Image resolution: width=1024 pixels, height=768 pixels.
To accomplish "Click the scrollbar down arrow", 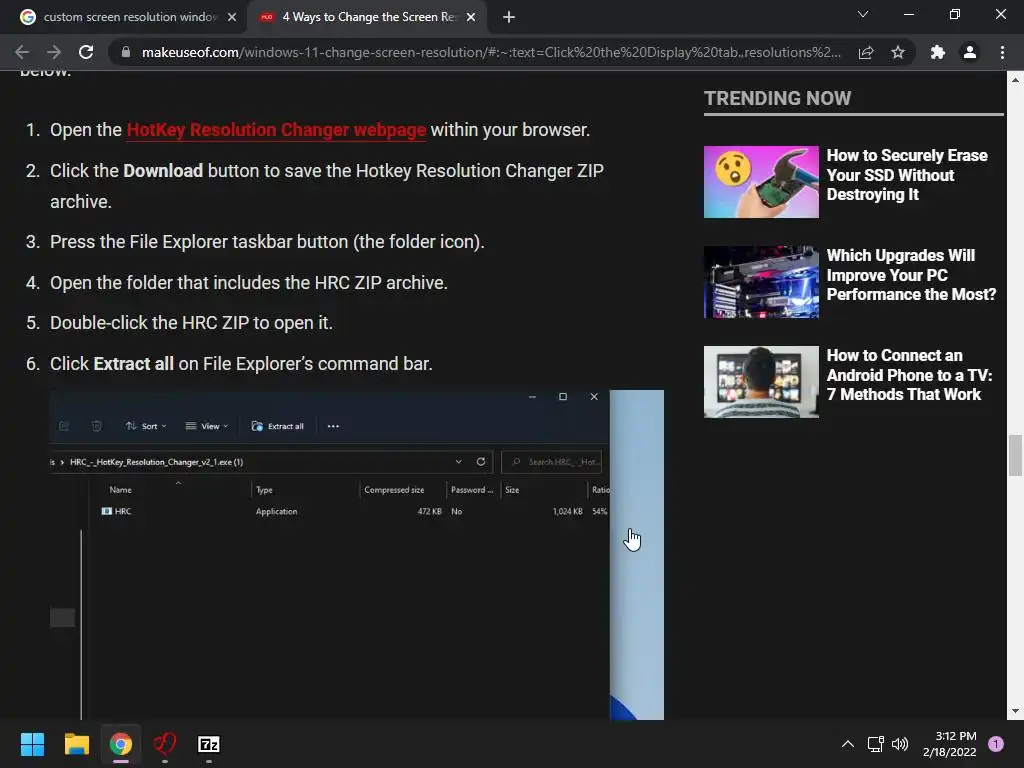I will point(1015,711).
